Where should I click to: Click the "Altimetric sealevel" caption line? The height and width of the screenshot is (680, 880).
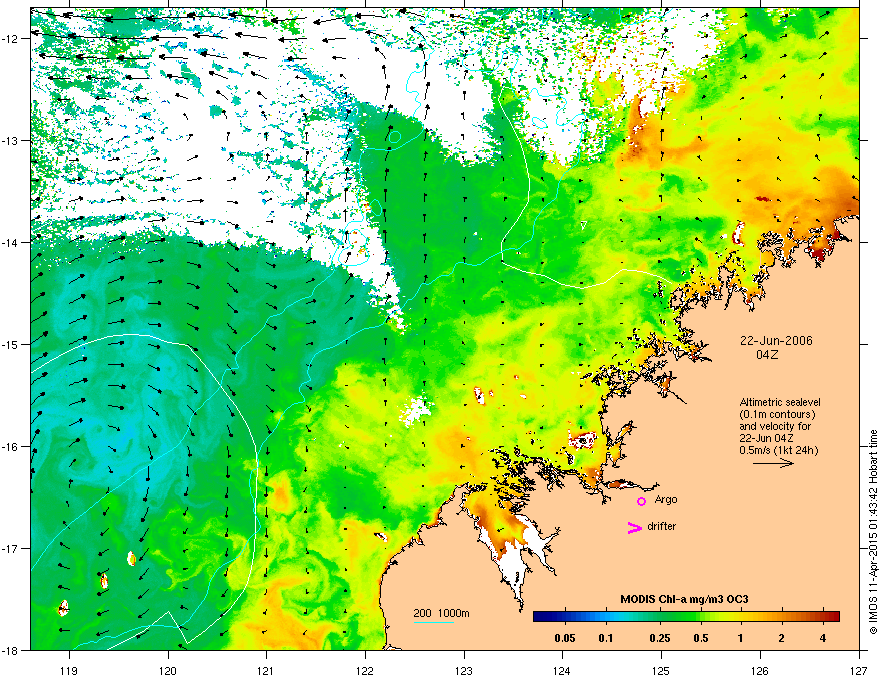(x=780, y=402)
